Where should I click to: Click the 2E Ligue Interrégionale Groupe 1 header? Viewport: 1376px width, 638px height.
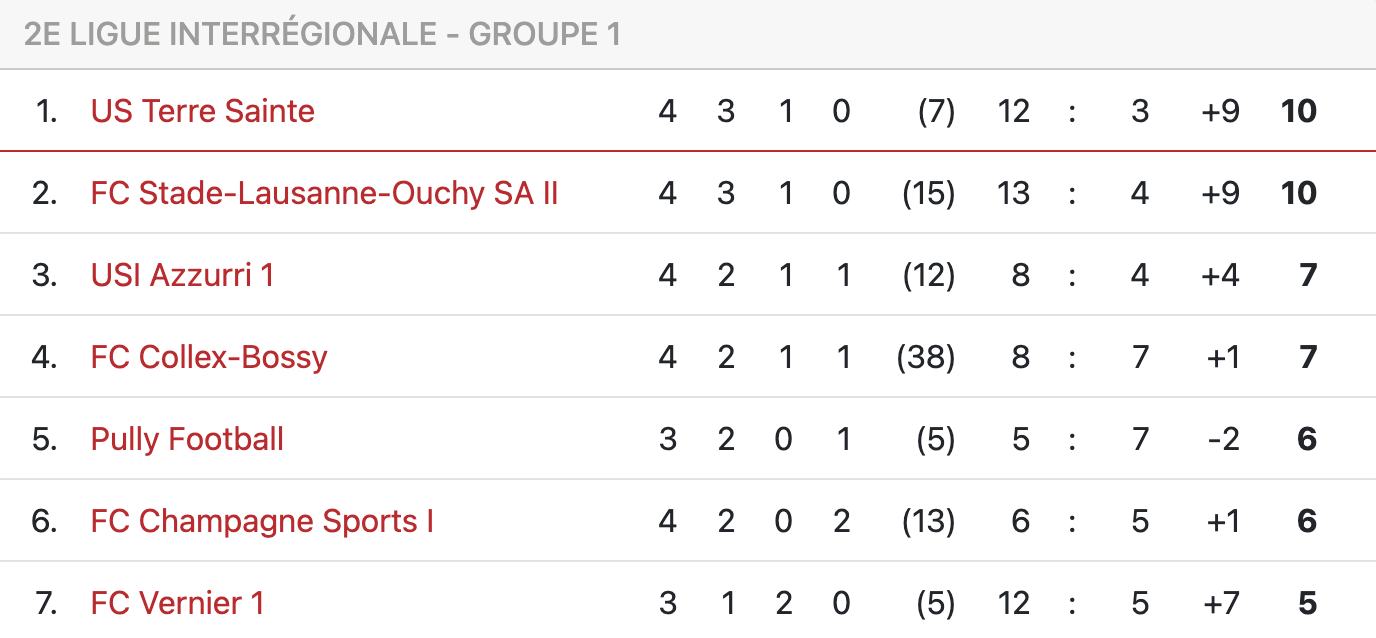pyautogui.click(x=322, y=34)
